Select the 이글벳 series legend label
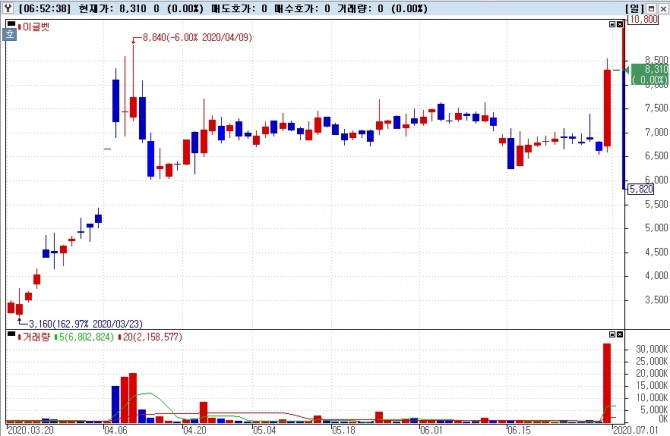 point(36,27)
